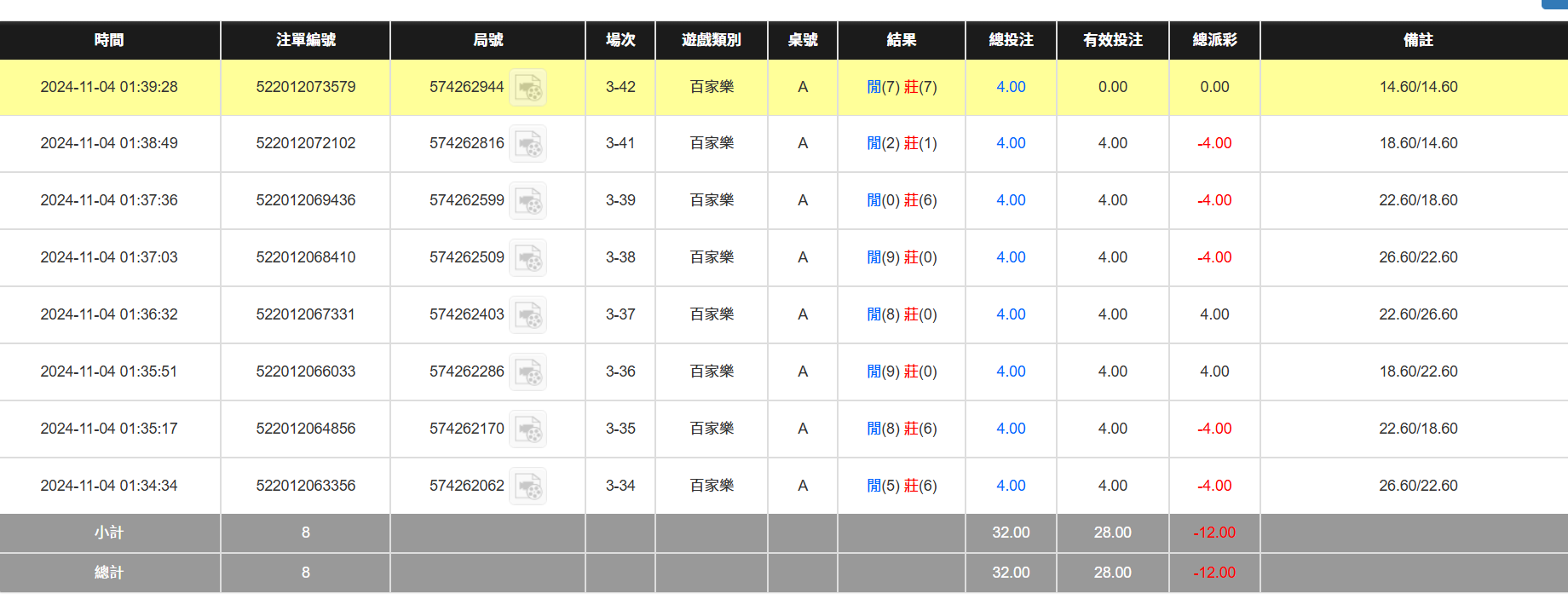
Task: Play replay icon next to round 574262062
Action: 528,487
